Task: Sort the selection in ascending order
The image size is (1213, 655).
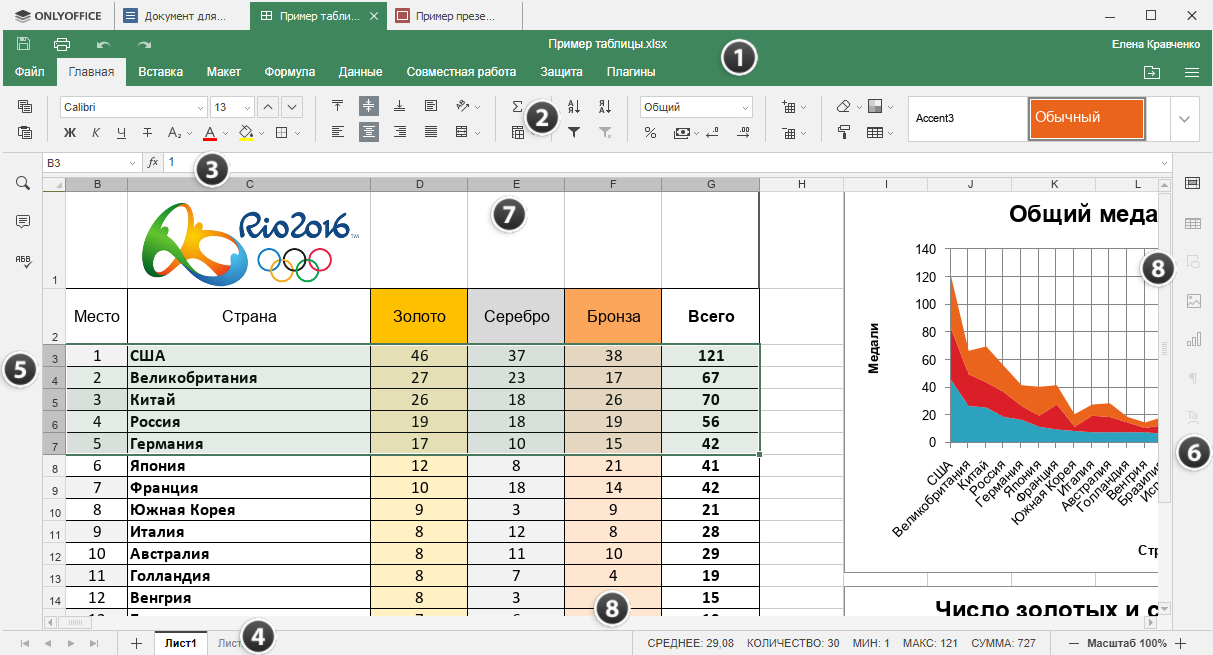Action: point(574,106)
